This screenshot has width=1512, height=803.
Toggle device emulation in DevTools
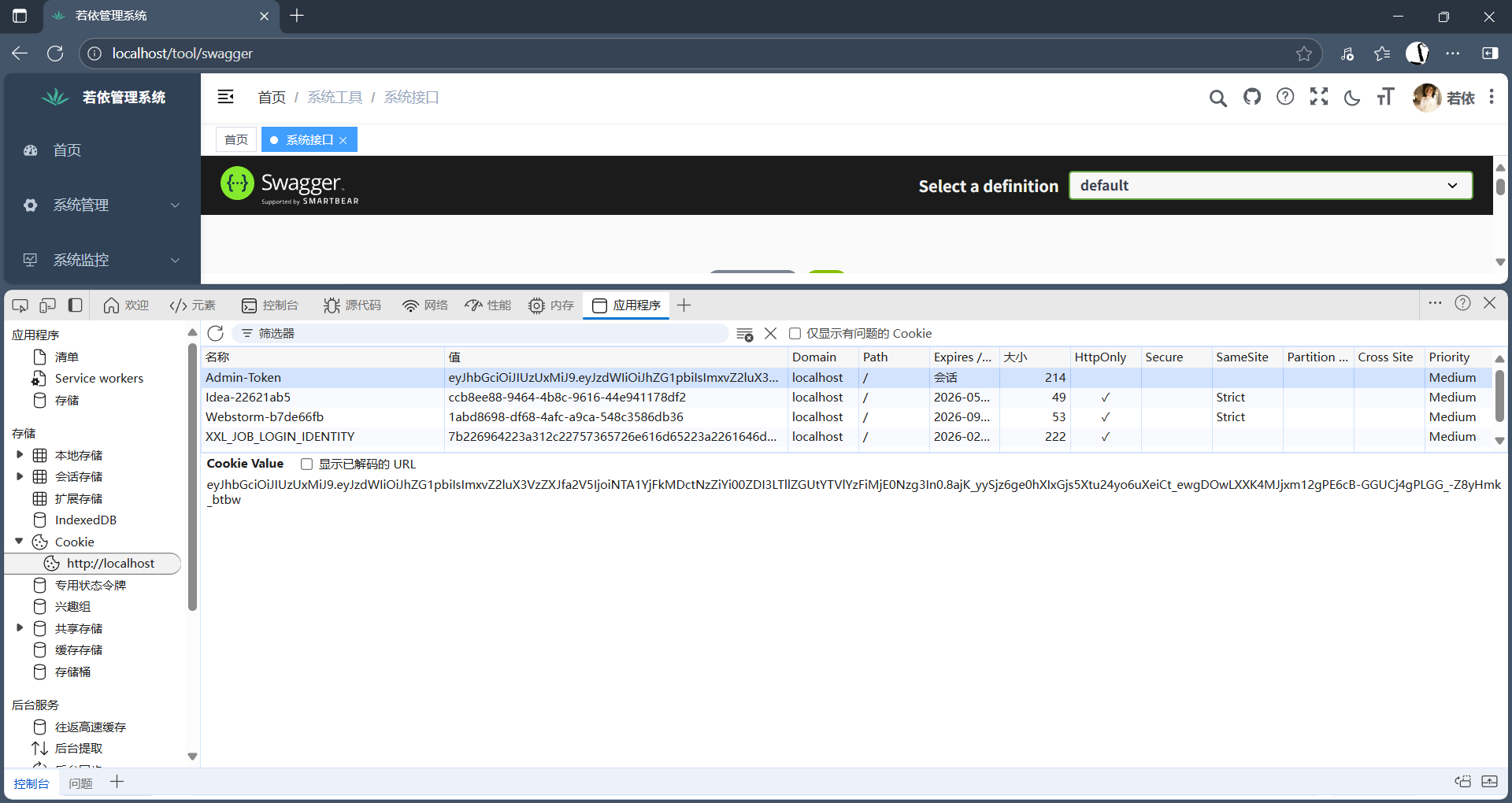(47, 305)
